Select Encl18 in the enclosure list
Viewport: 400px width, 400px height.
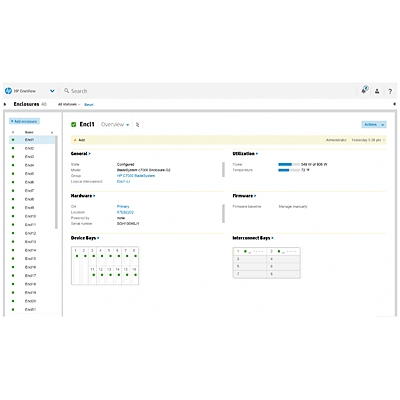[x=32, y=284]
